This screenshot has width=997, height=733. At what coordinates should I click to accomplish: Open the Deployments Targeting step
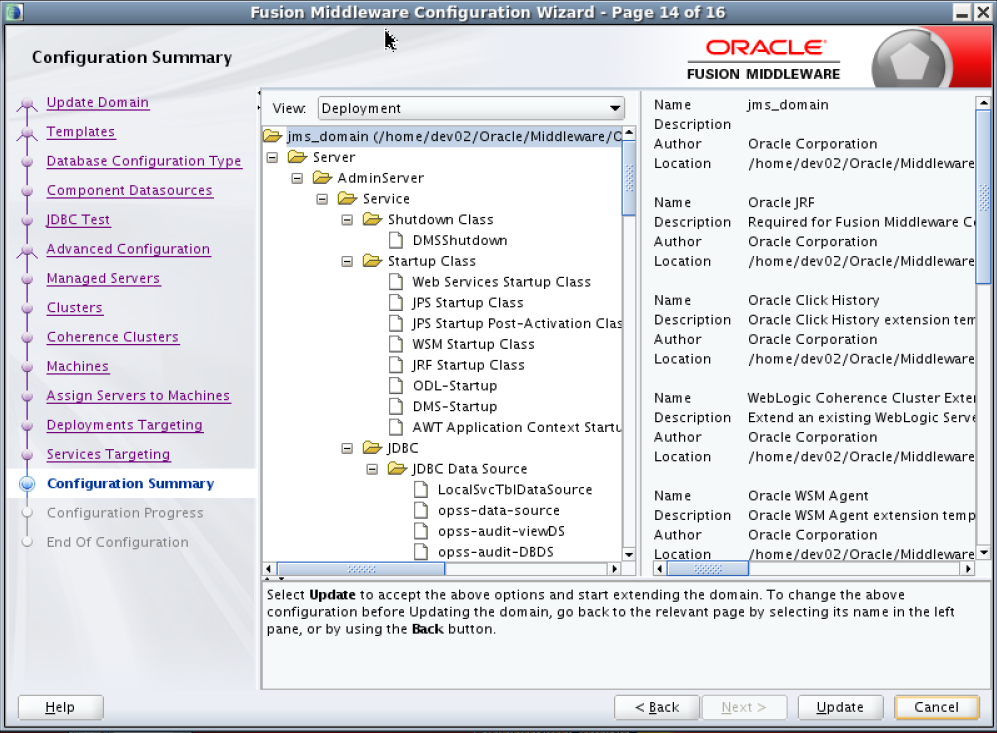click(x=125, y=425)
